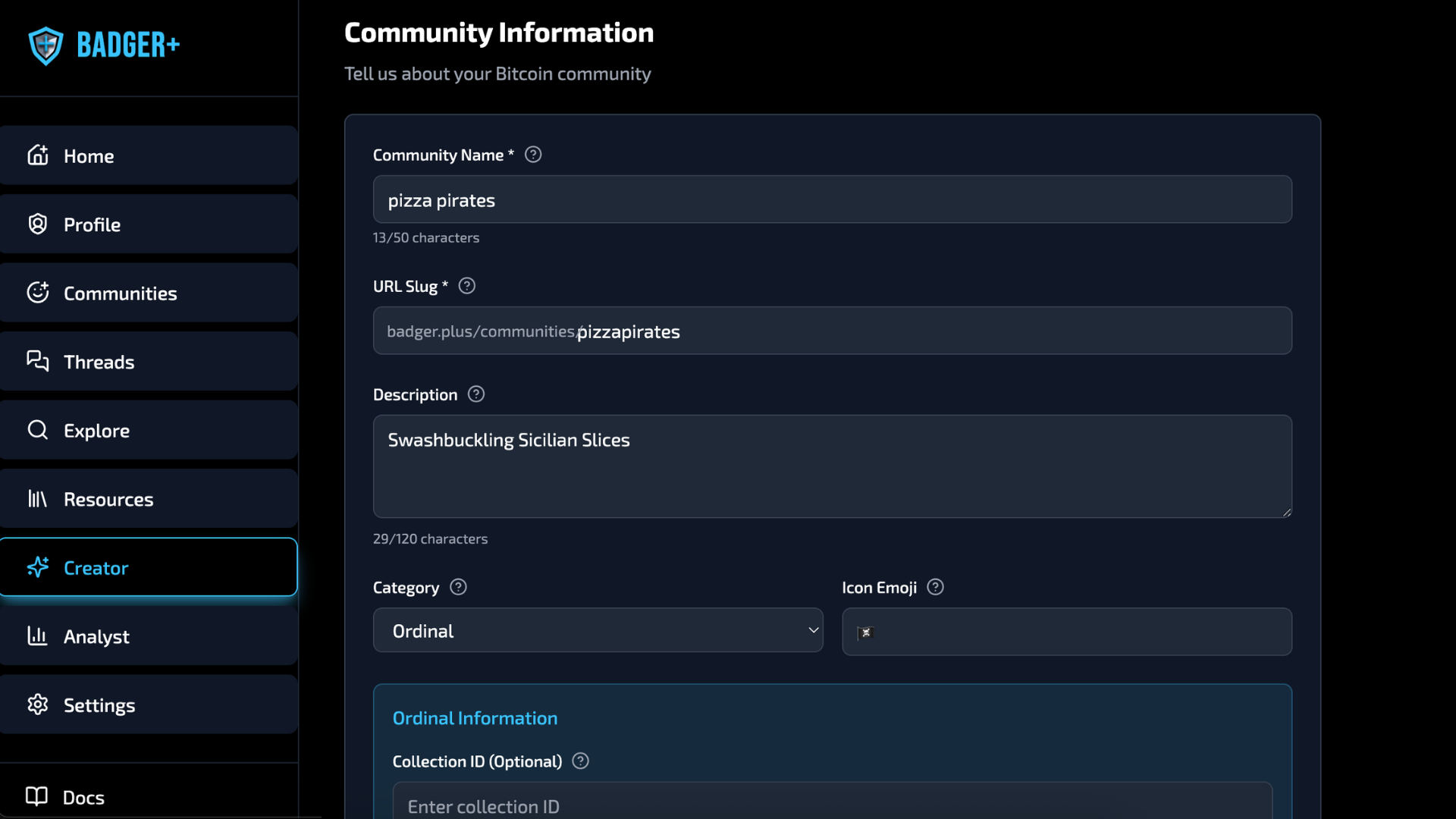This screenshot has height=819, width=1456.
Task: Click the Icon Emoji help icon
Action: [x=935, y=587]
